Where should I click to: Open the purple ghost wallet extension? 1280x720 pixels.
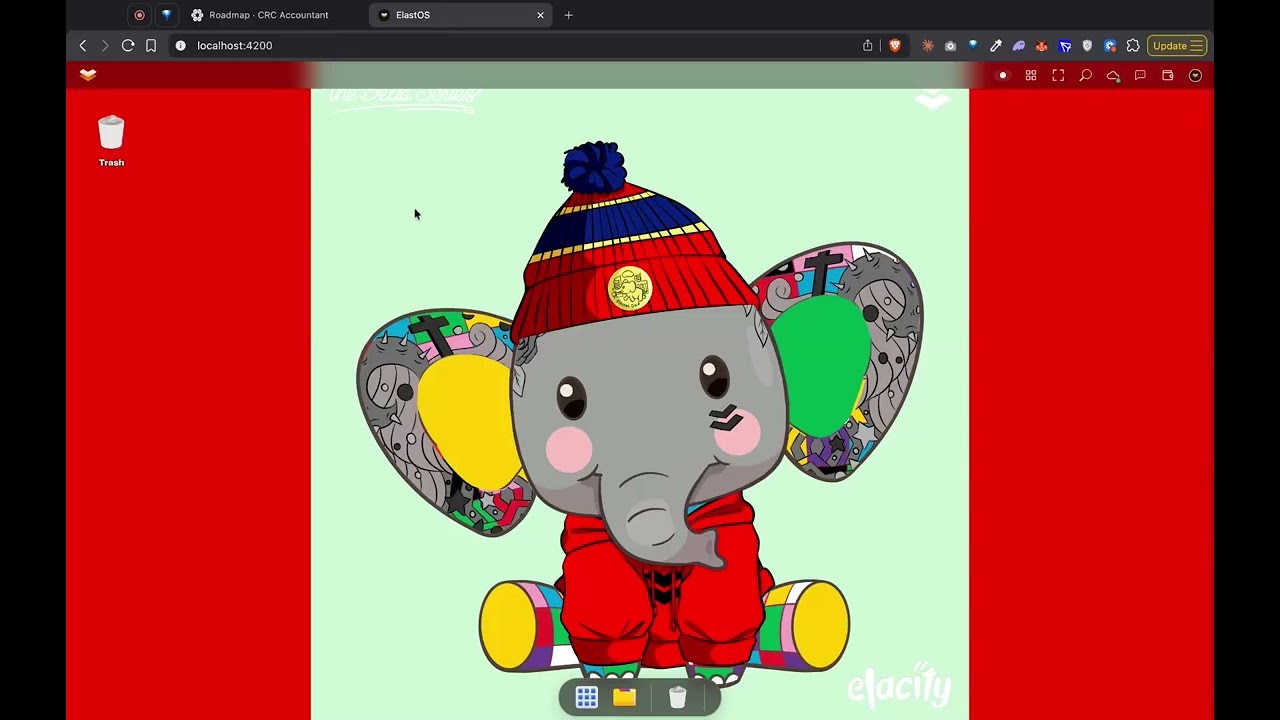coord(1019,45)
